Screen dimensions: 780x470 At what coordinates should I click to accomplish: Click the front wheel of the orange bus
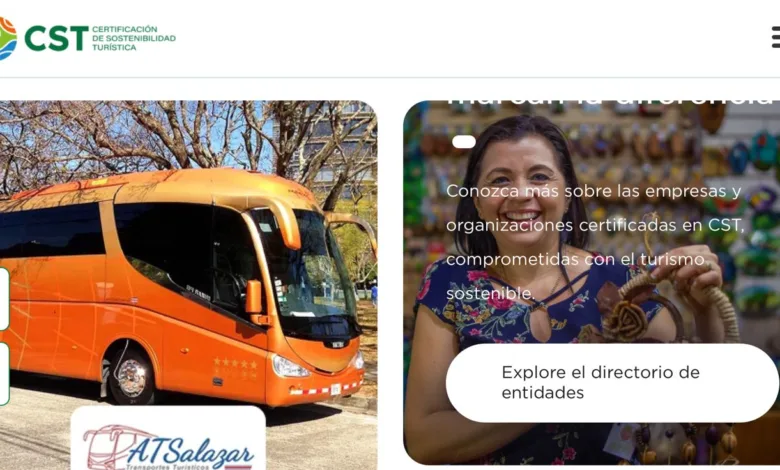point(130,376)
